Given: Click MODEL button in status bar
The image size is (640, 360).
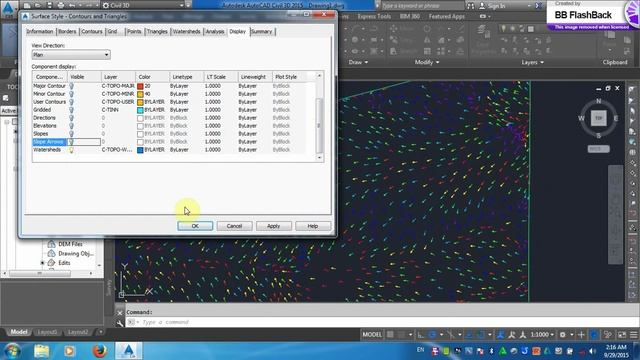Looking at the screenshot, I should click(372, 335).
